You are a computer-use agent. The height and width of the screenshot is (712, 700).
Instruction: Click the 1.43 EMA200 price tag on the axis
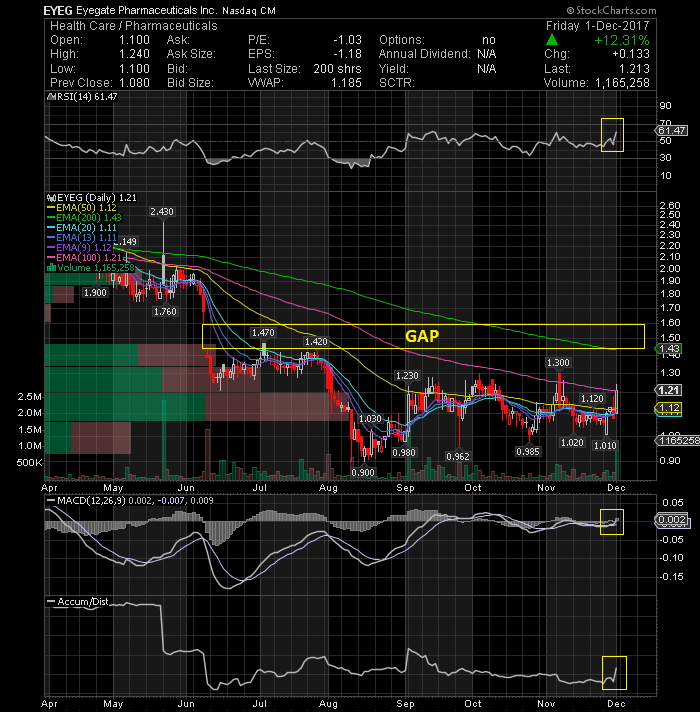click(x=670, y=349)
